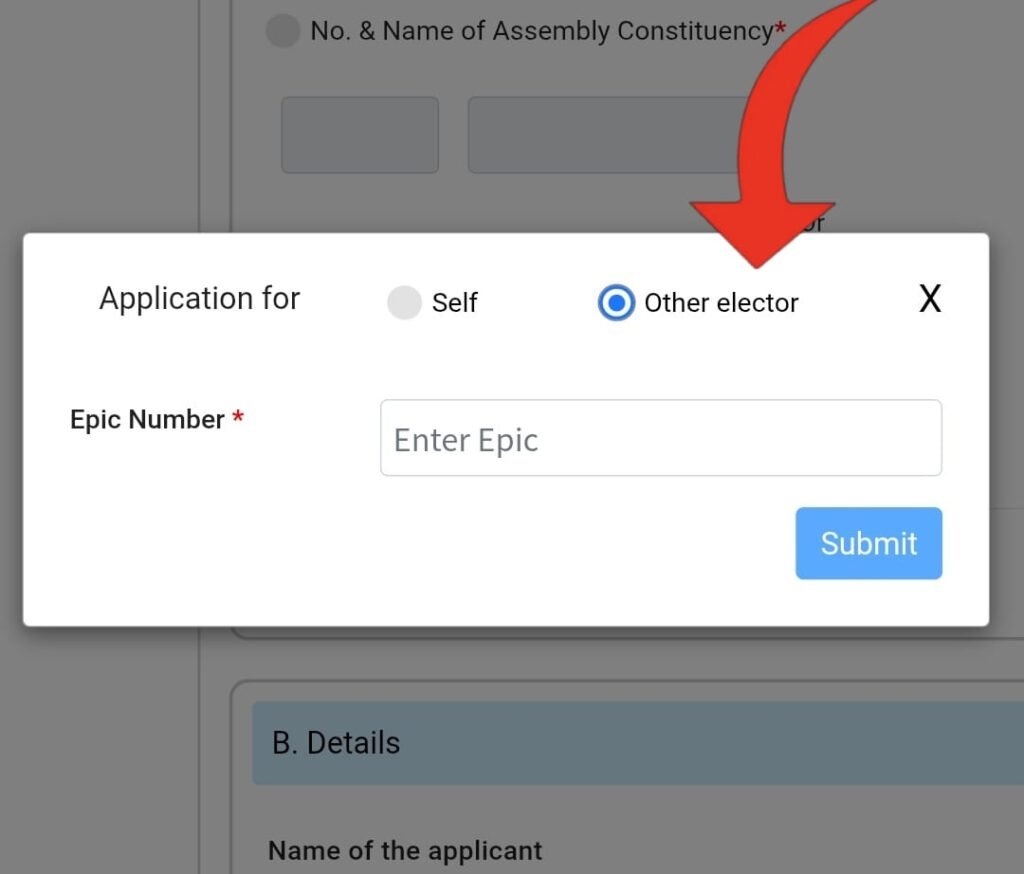Close the Application for dialog with X

pyautogui.click(x=930, y=299)
